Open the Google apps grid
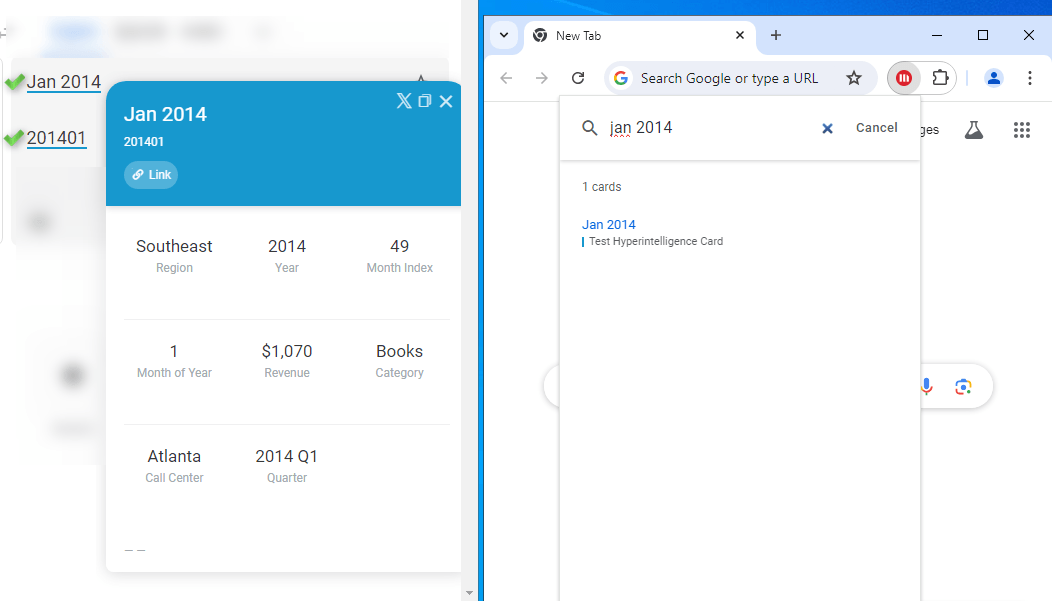This screenshot has width=1052, height=601. click(x=1021, y=130)
